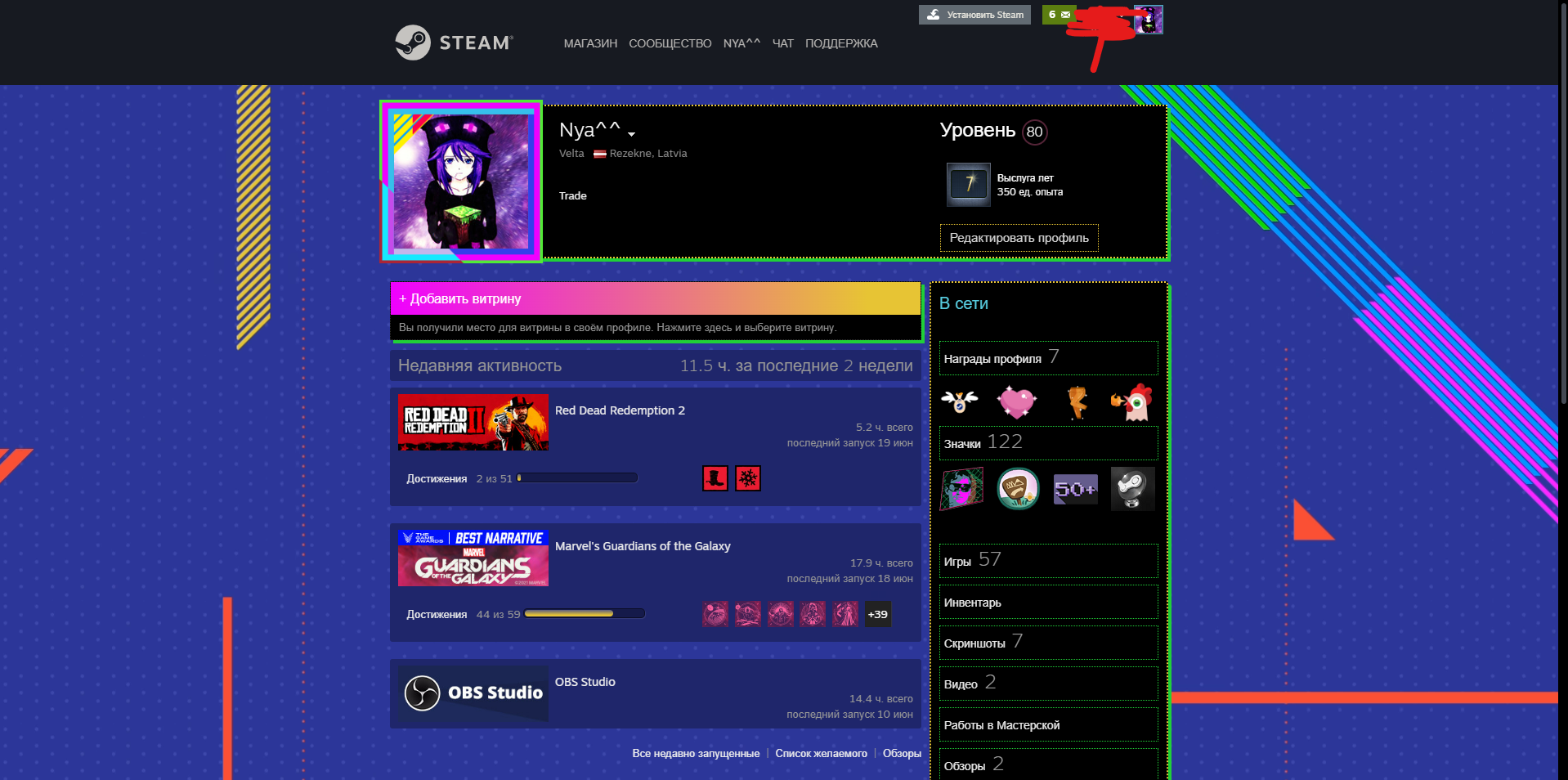
Task: Click the Установить Steam button
Action: pyautogui.click(x=974, y=15)
